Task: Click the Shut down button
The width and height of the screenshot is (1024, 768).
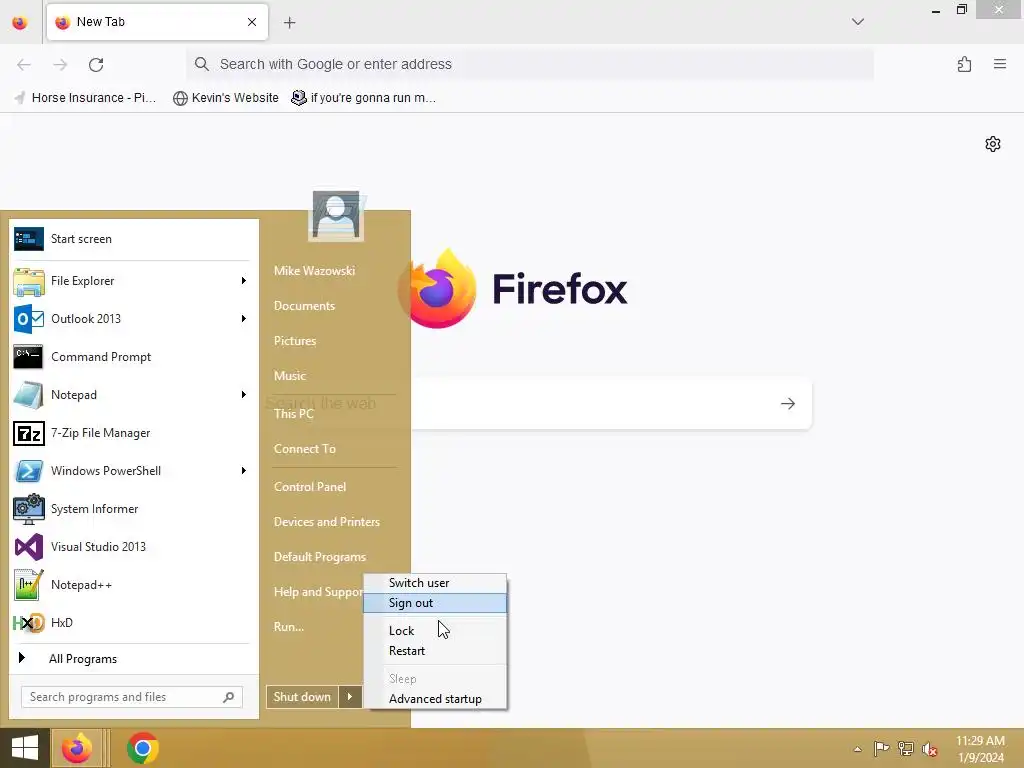Action: pyautogui.click(x=302, y=697)
